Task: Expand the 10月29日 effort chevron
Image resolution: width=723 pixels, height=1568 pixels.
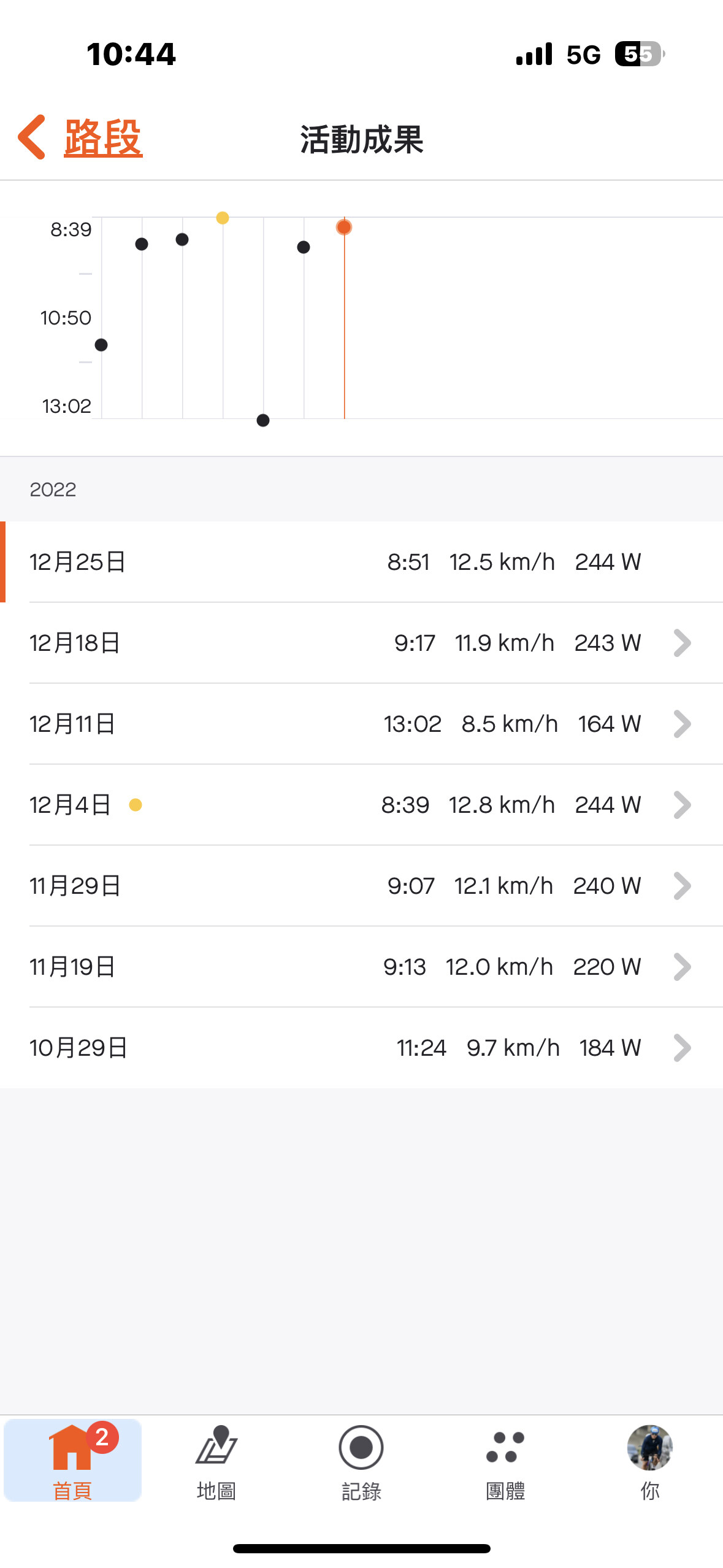Action: pyautogui.click(x=682, y=1048)
